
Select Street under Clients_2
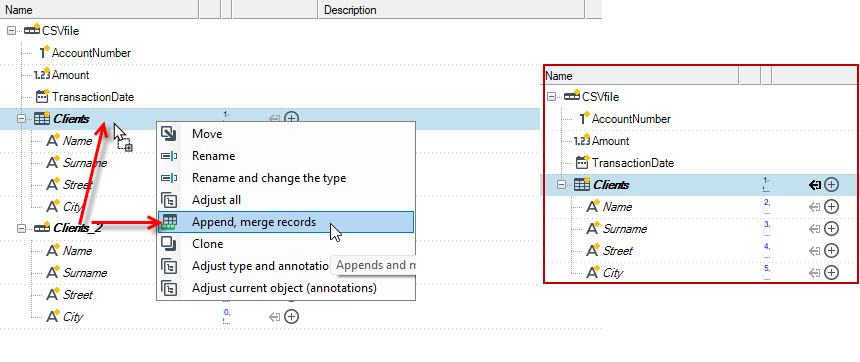pos(78,295)
